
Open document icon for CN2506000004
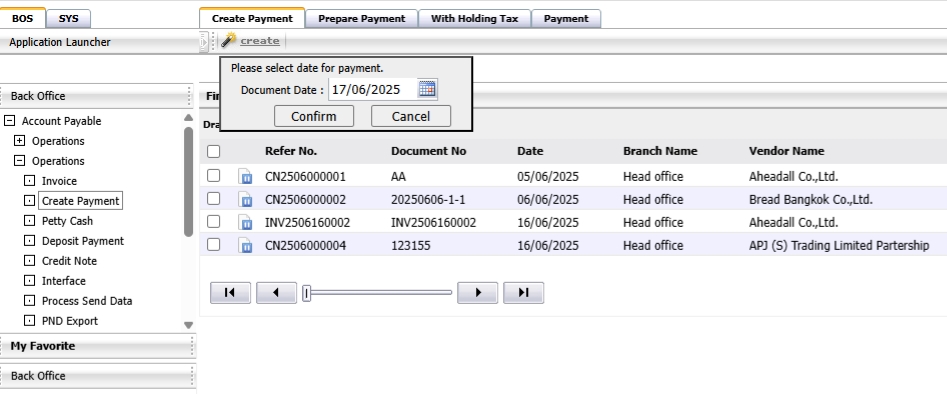pos(246,246)
